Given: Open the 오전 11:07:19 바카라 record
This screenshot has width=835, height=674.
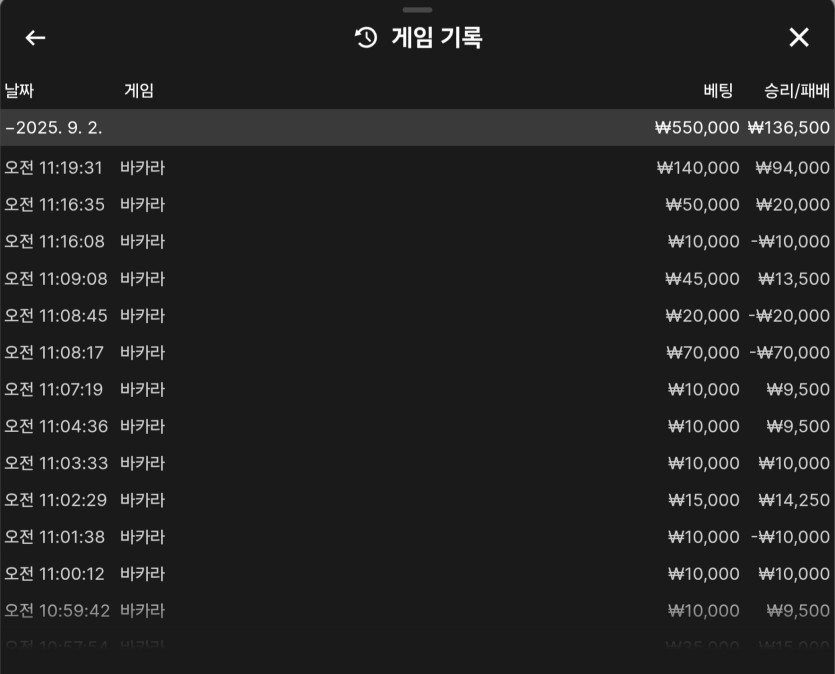Looking at the screenshot, I should [x=418, y=389].
